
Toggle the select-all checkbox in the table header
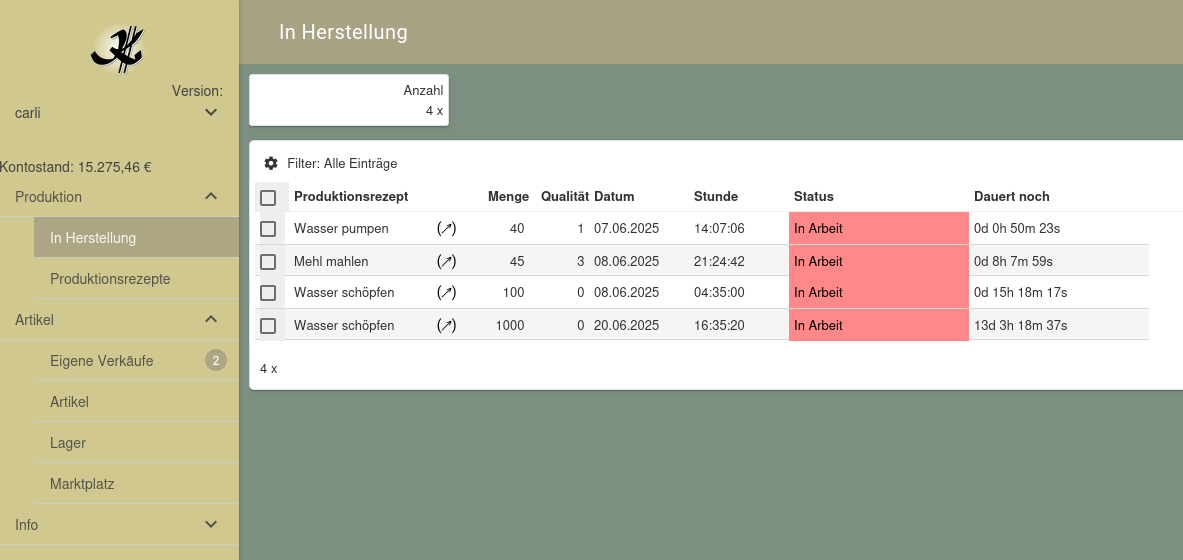pyautogui.click(x=268, y=198)
